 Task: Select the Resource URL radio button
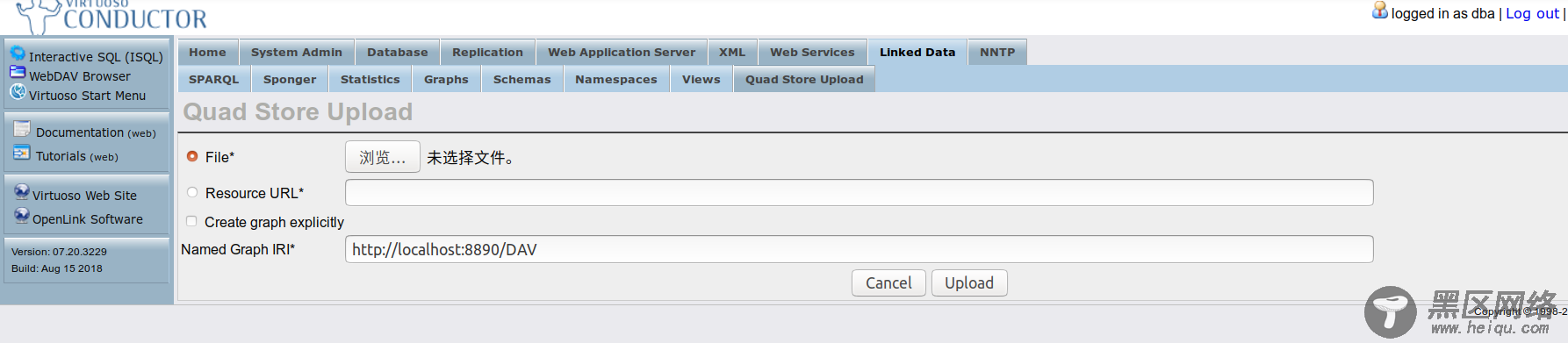pyautogui.click(x=192, y=192)
